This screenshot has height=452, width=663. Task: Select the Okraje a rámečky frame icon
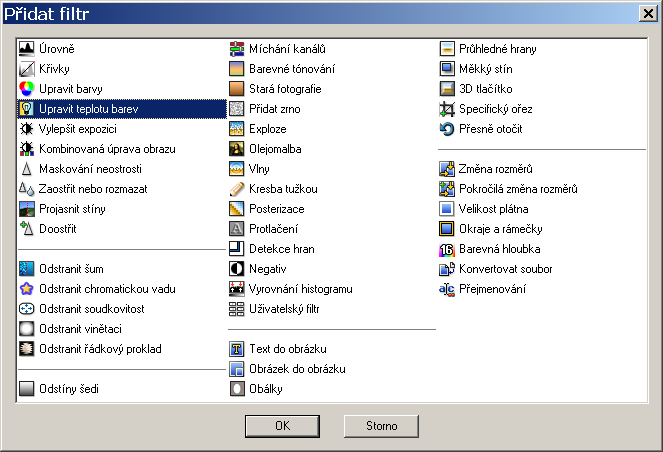pos(447,229)
